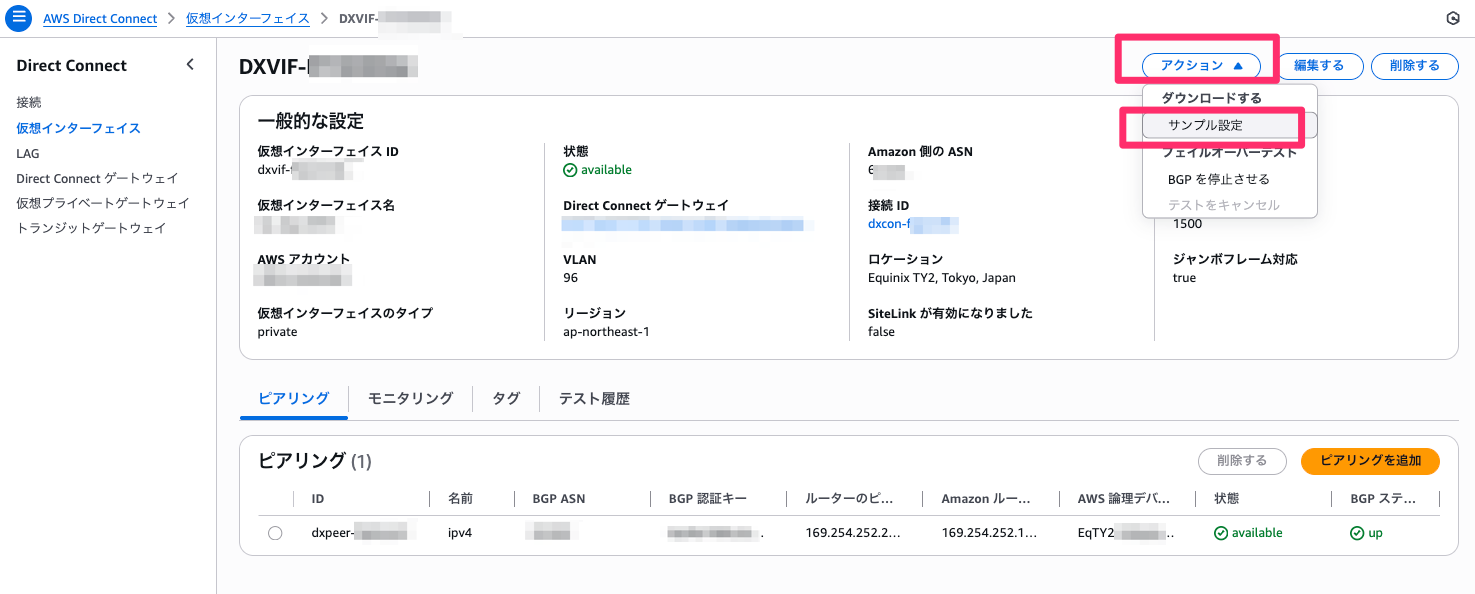Open the dxcon 接続 ID link
The height and width of the screenshot is (594, 1475).
point(913,224)
